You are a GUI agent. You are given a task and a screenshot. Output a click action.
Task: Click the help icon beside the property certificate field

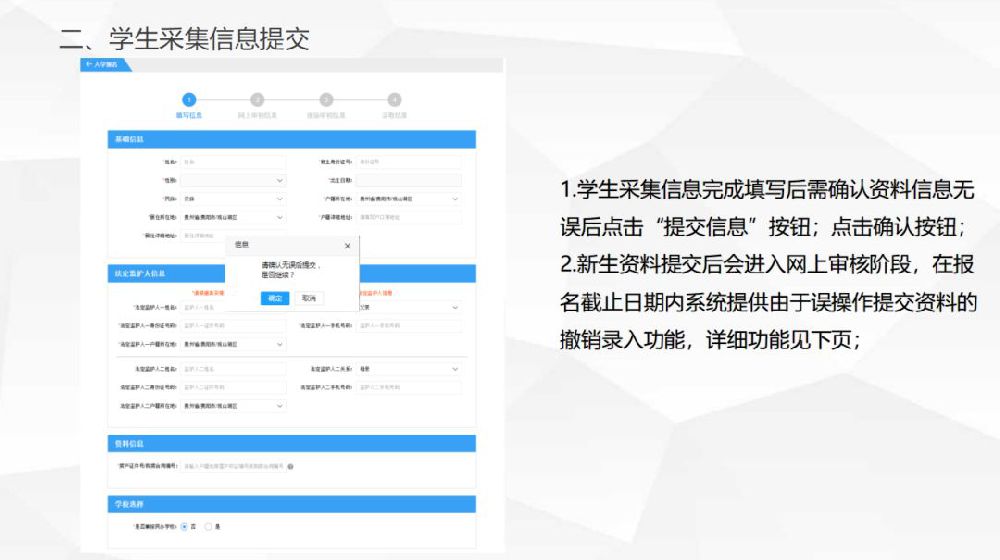[x=290, y=467]
